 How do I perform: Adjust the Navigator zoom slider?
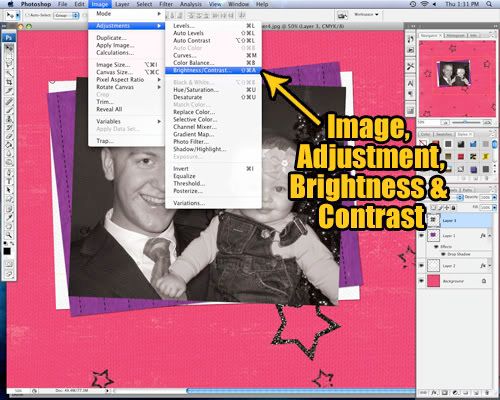click(x=466, y=122)
